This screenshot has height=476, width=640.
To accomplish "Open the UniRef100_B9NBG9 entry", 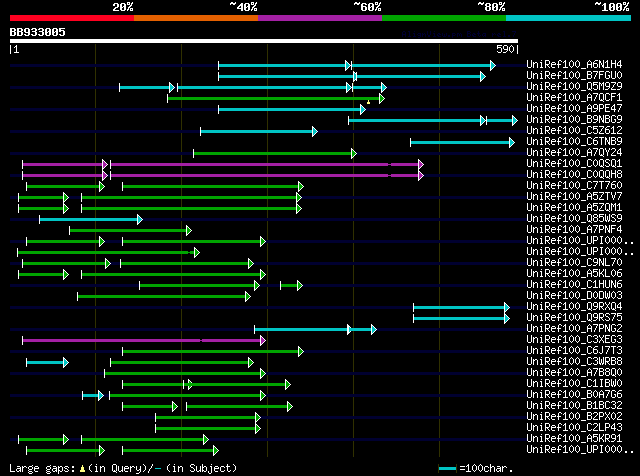I will click(574, 120).
